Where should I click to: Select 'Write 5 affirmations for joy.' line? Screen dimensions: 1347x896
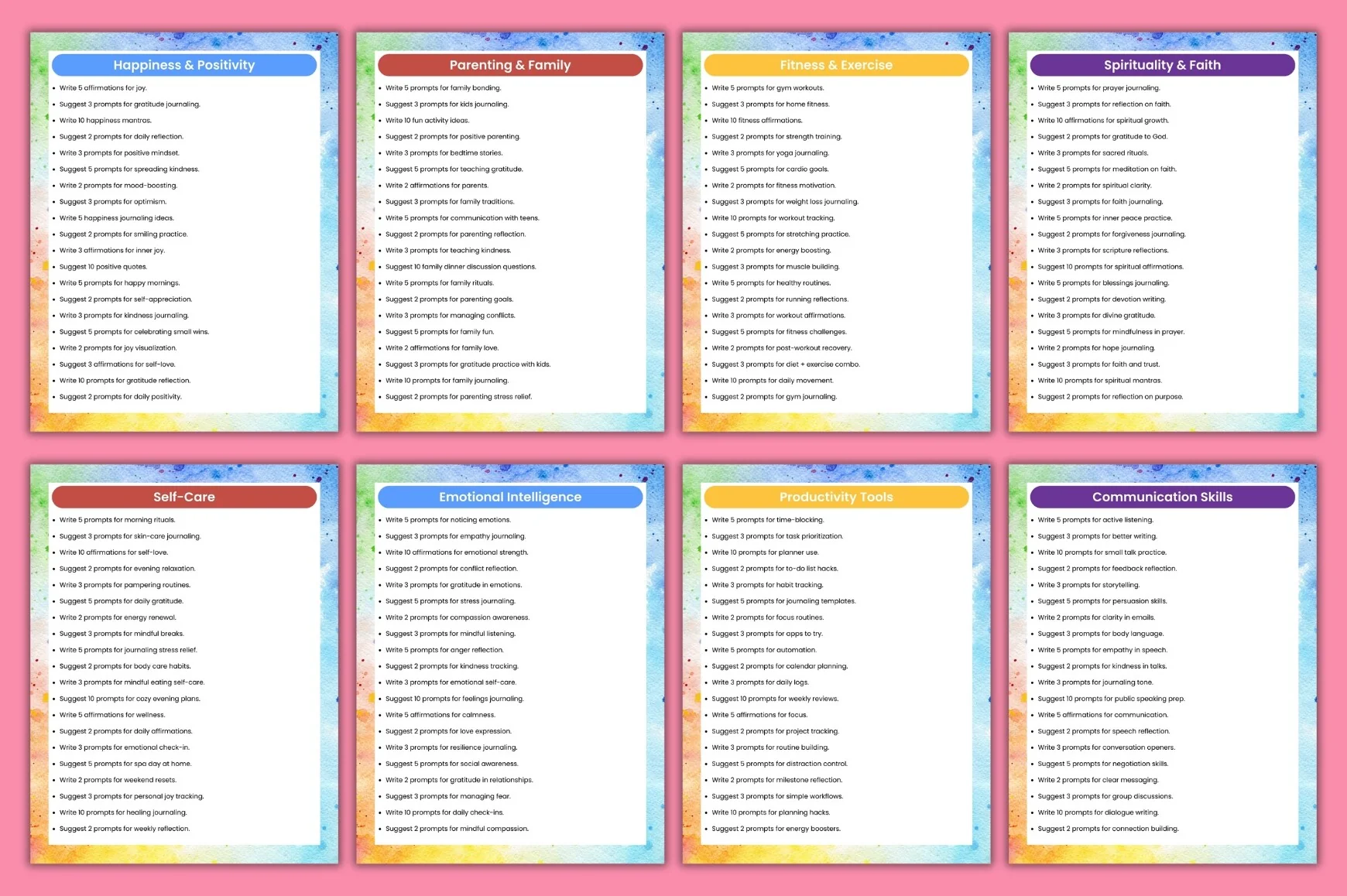point(103,88)
